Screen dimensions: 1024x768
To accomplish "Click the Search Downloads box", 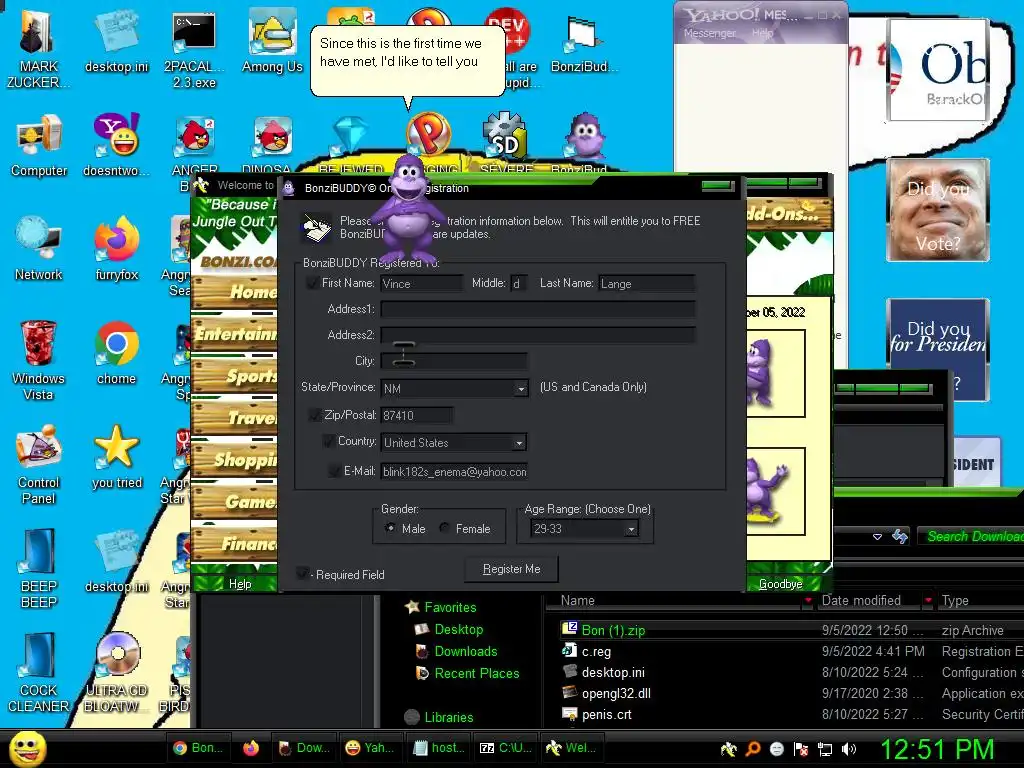I will (x=971, y=536).
